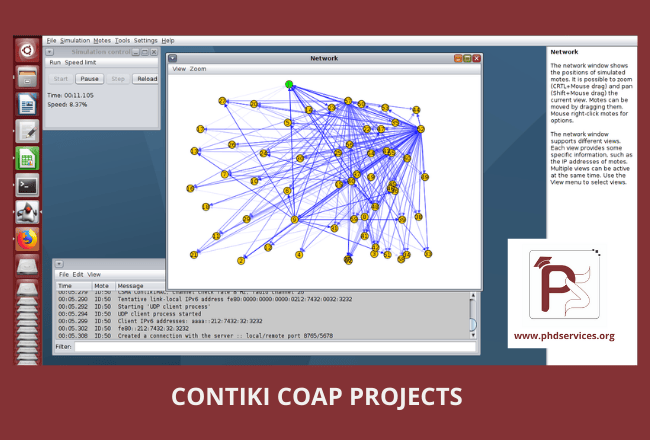Launch LibreOffice Calc from the dock

coord(27,158)
